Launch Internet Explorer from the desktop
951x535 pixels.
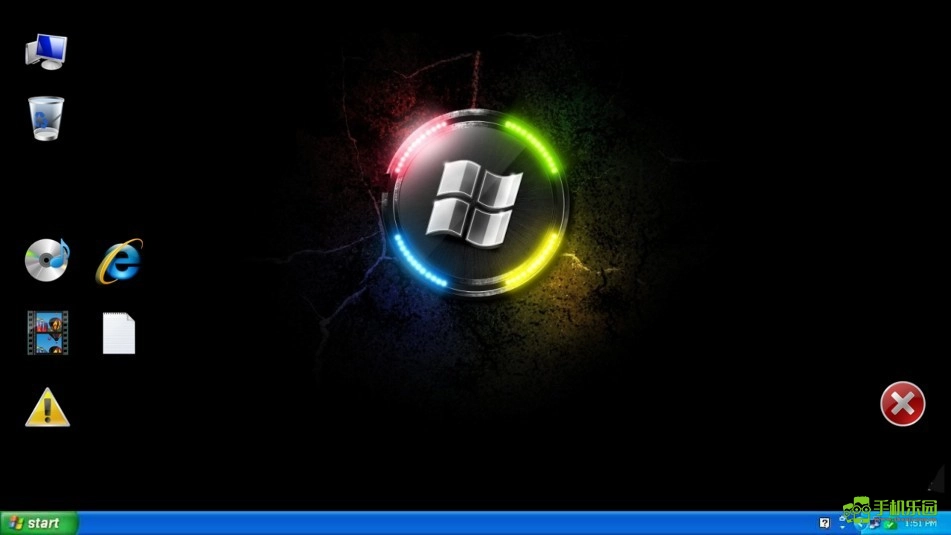click(x=119, y=262)
